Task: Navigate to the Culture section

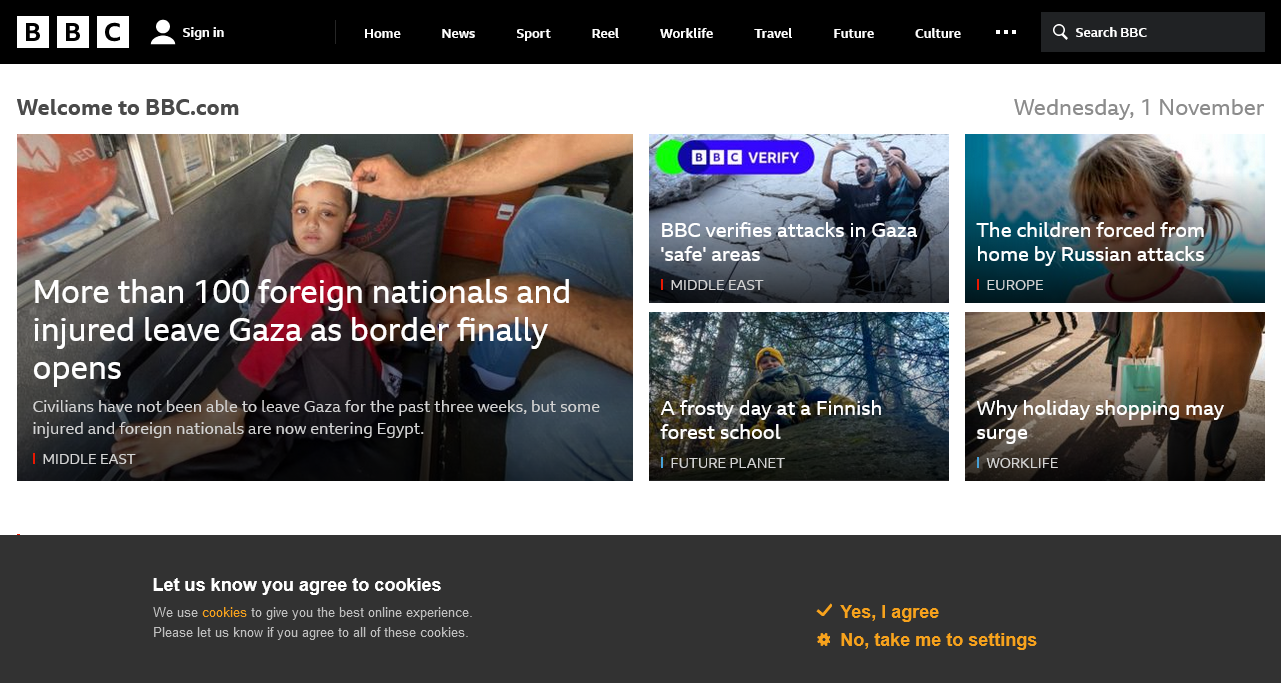Action: 937,33
